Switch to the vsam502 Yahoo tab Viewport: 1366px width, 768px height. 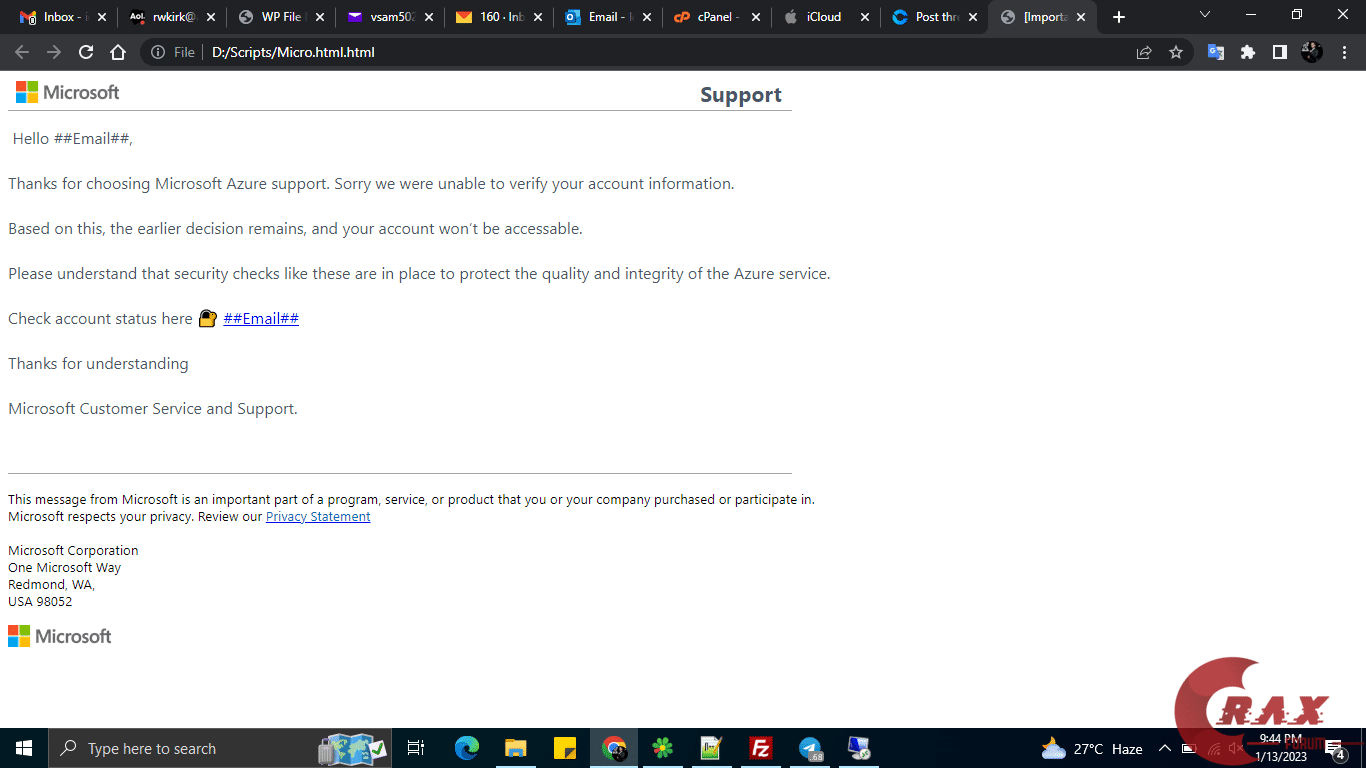tap(389, 17)
